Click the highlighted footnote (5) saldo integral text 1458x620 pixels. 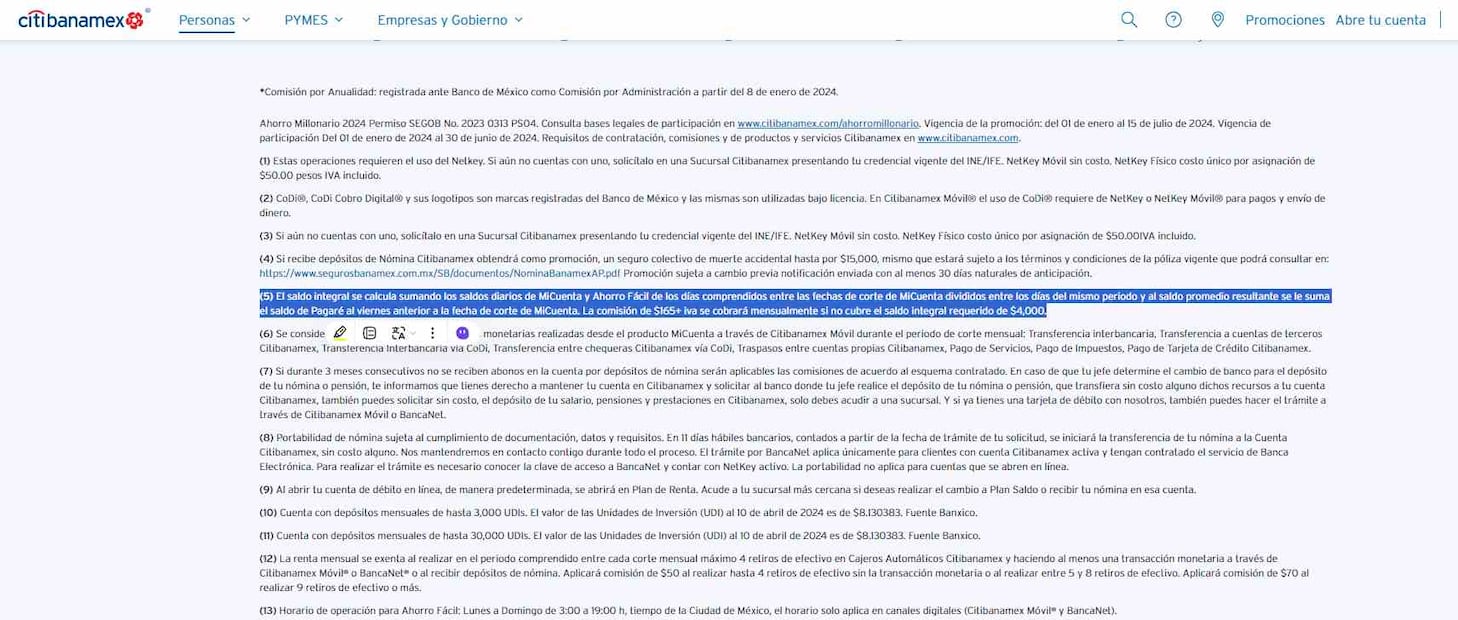(x=795, y=303)
